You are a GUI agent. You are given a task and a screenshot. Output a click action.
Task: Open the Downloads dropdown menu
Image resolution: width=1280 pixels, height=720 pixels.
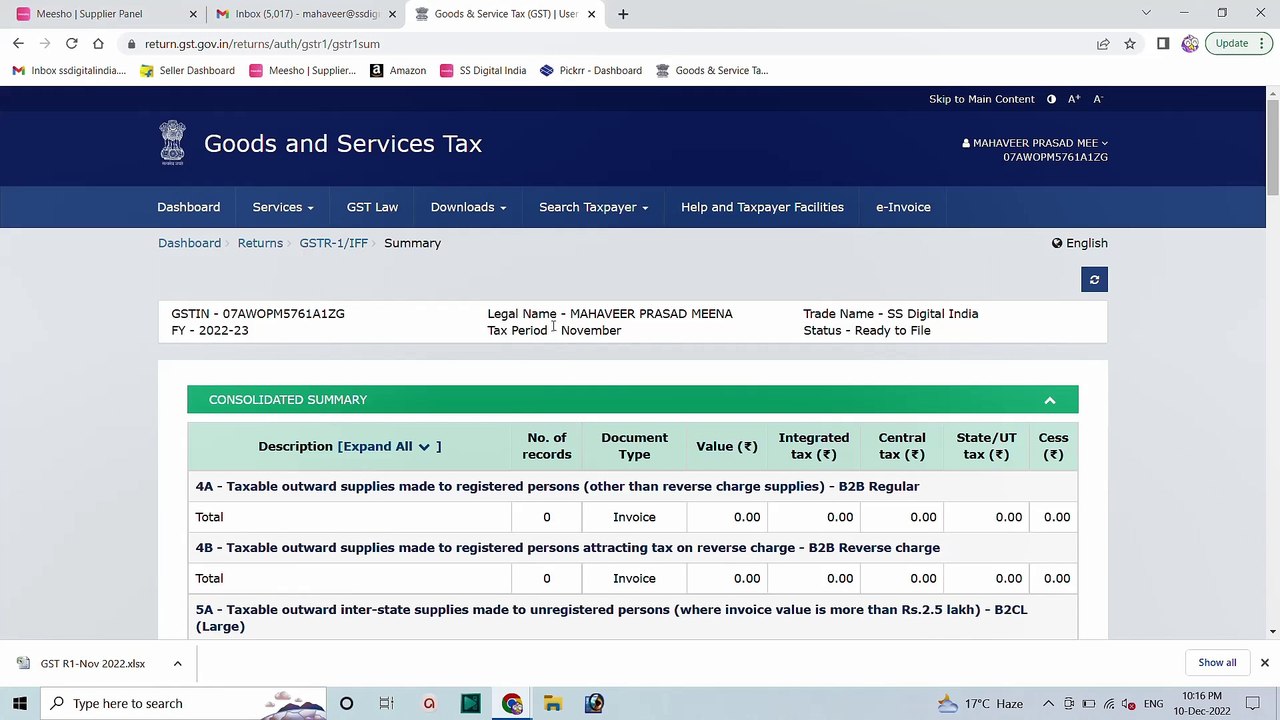coord(468,207)
